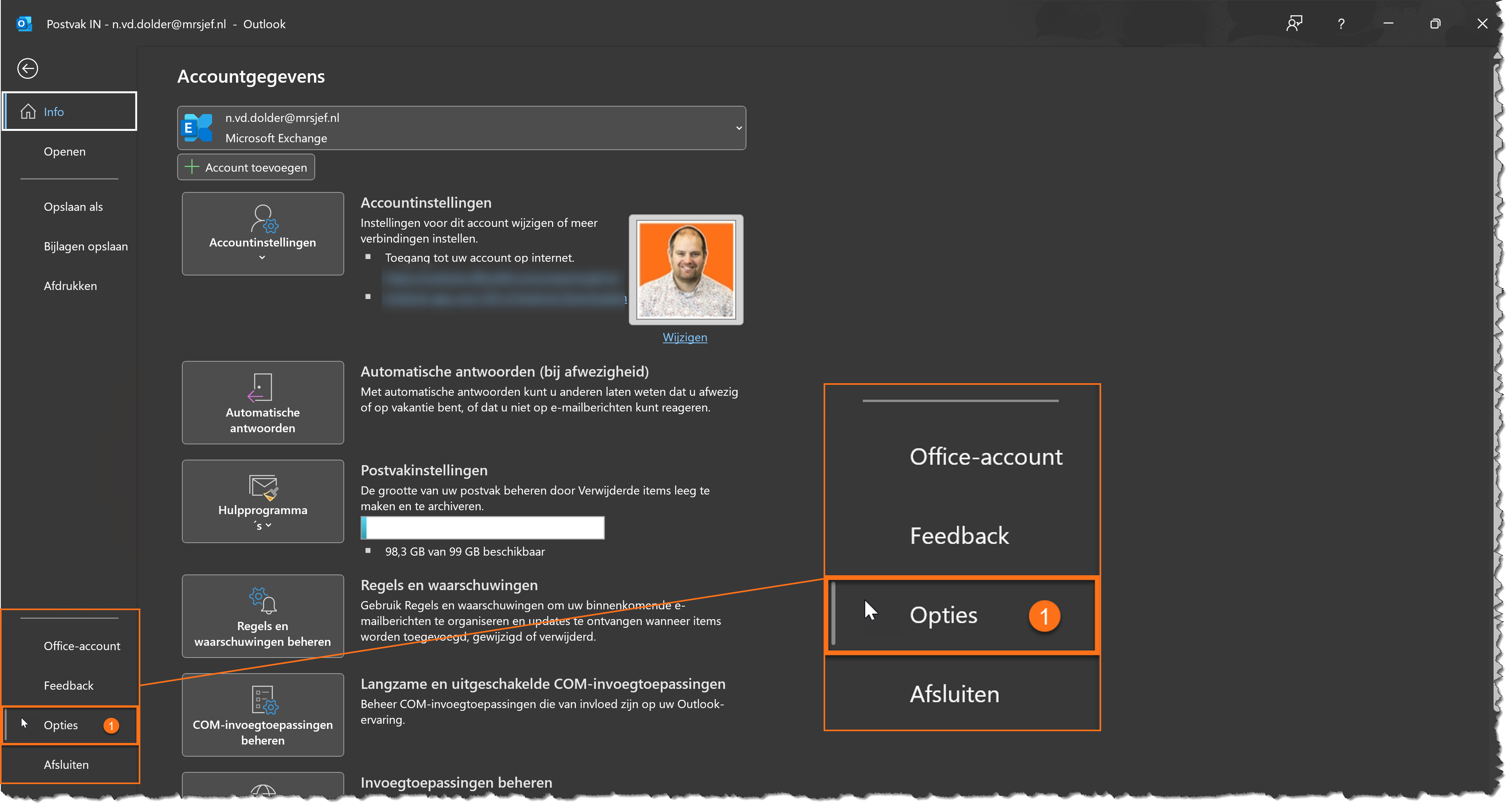
Task: Click the Info home icon
Action: pos(27,112)
